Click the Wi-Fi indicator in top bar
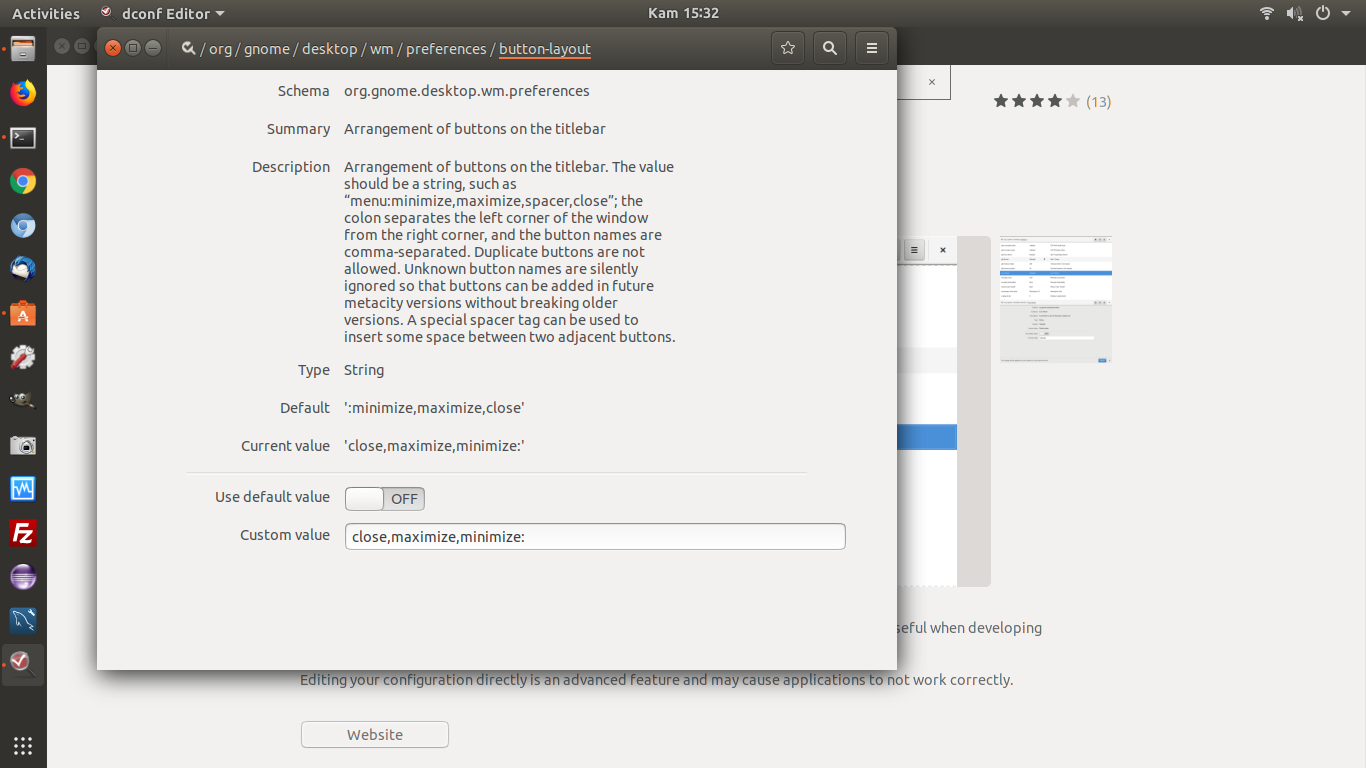The image size is (1366, 768). pyautogui.click(x=1267, y=13)
